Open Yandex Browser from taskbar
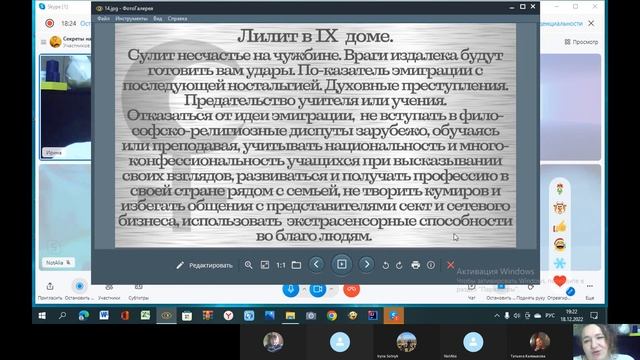 [x=228, y=316]
